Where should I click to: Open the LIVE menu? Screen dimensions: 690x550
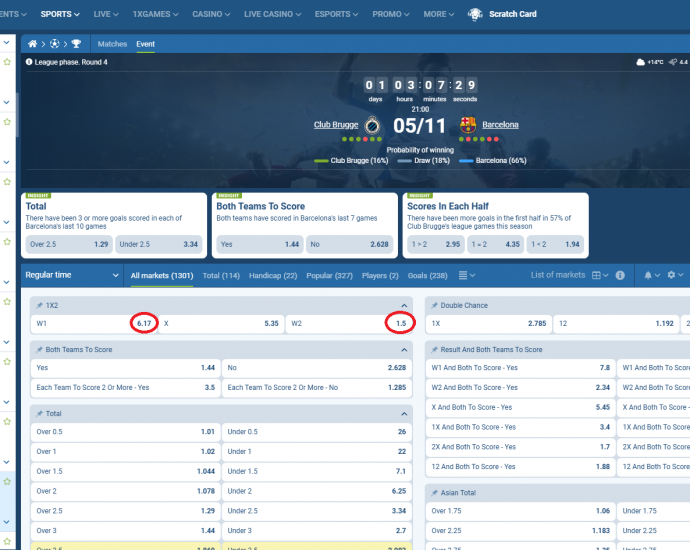point(106,14)
